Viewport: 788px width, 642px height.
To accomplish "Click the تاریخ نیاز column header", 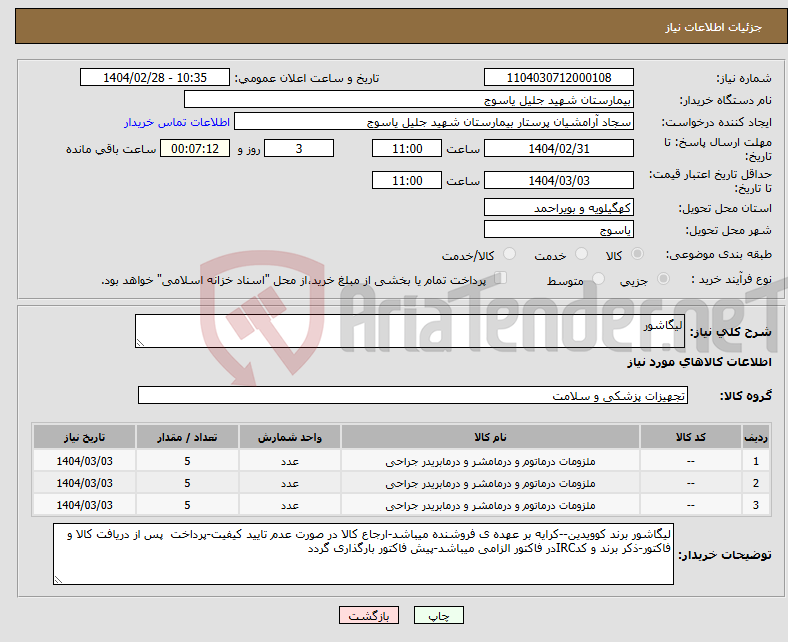I will click(x=84, y=437).
